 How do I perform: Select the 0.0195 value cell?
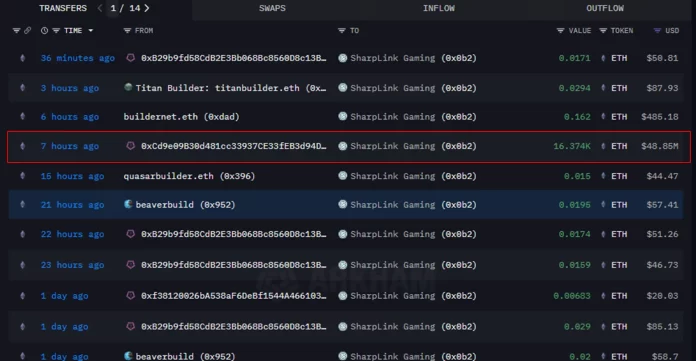click(574, 205)
